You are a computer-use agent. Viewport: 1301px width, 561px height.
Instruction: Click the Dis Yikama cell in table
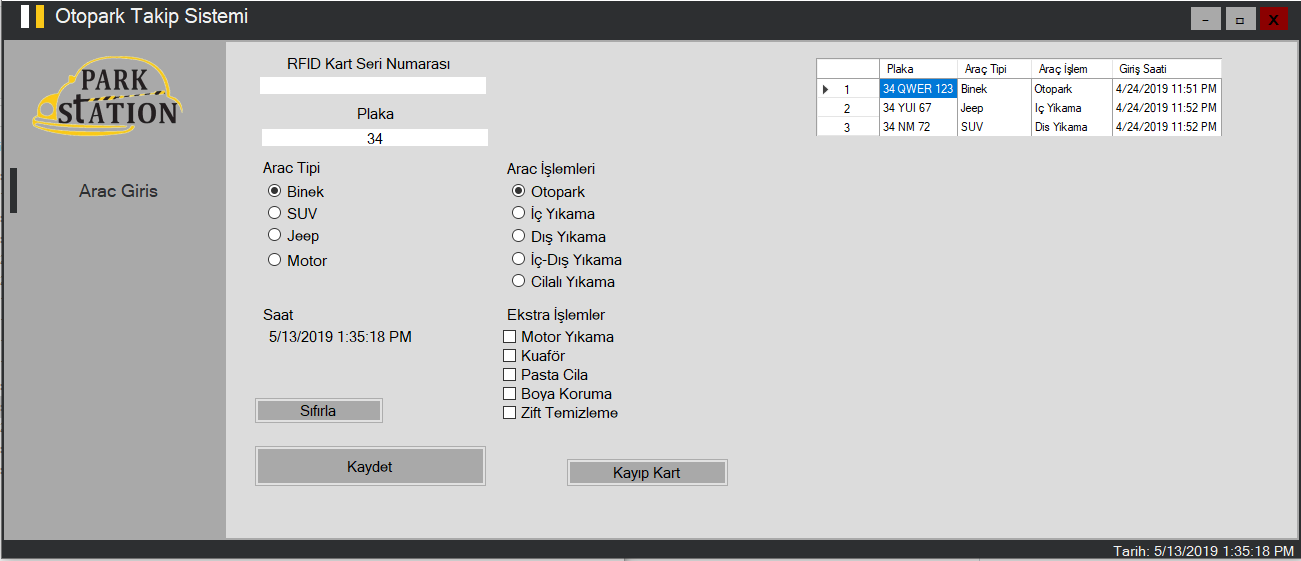(x=1072, y=127)
